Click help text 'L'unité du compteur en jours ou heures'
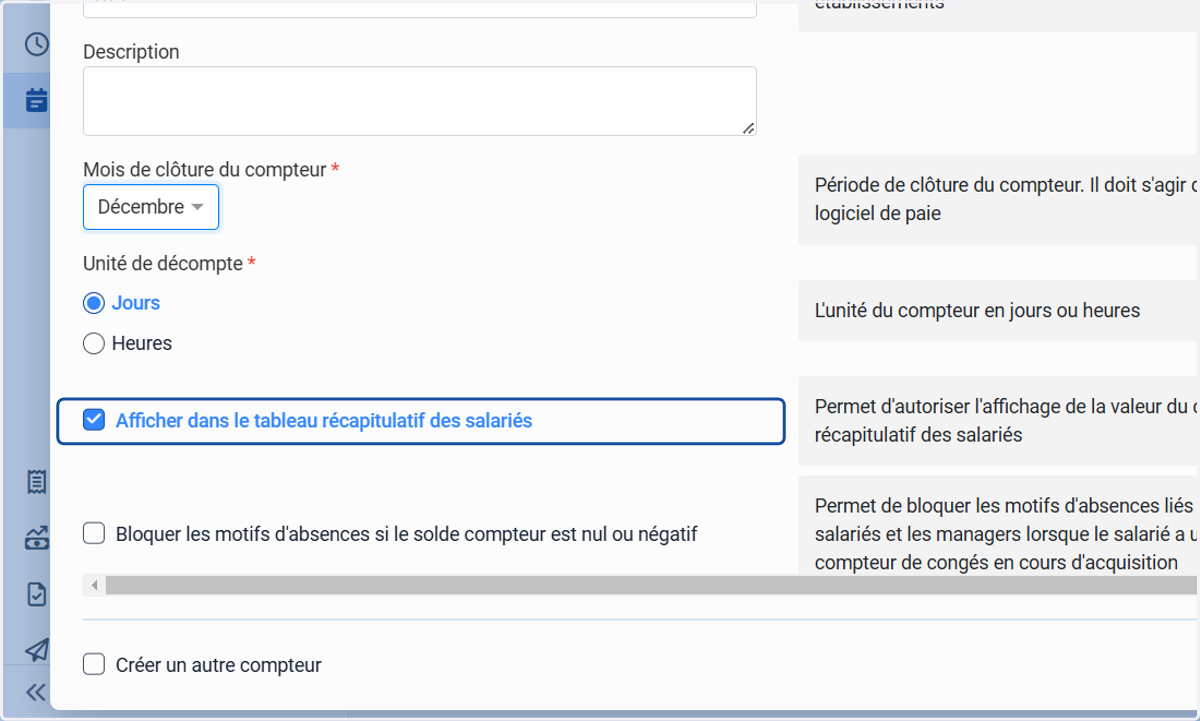Image resolution: width=1200 pixels, height=721 pixels. tap(978, 310)
